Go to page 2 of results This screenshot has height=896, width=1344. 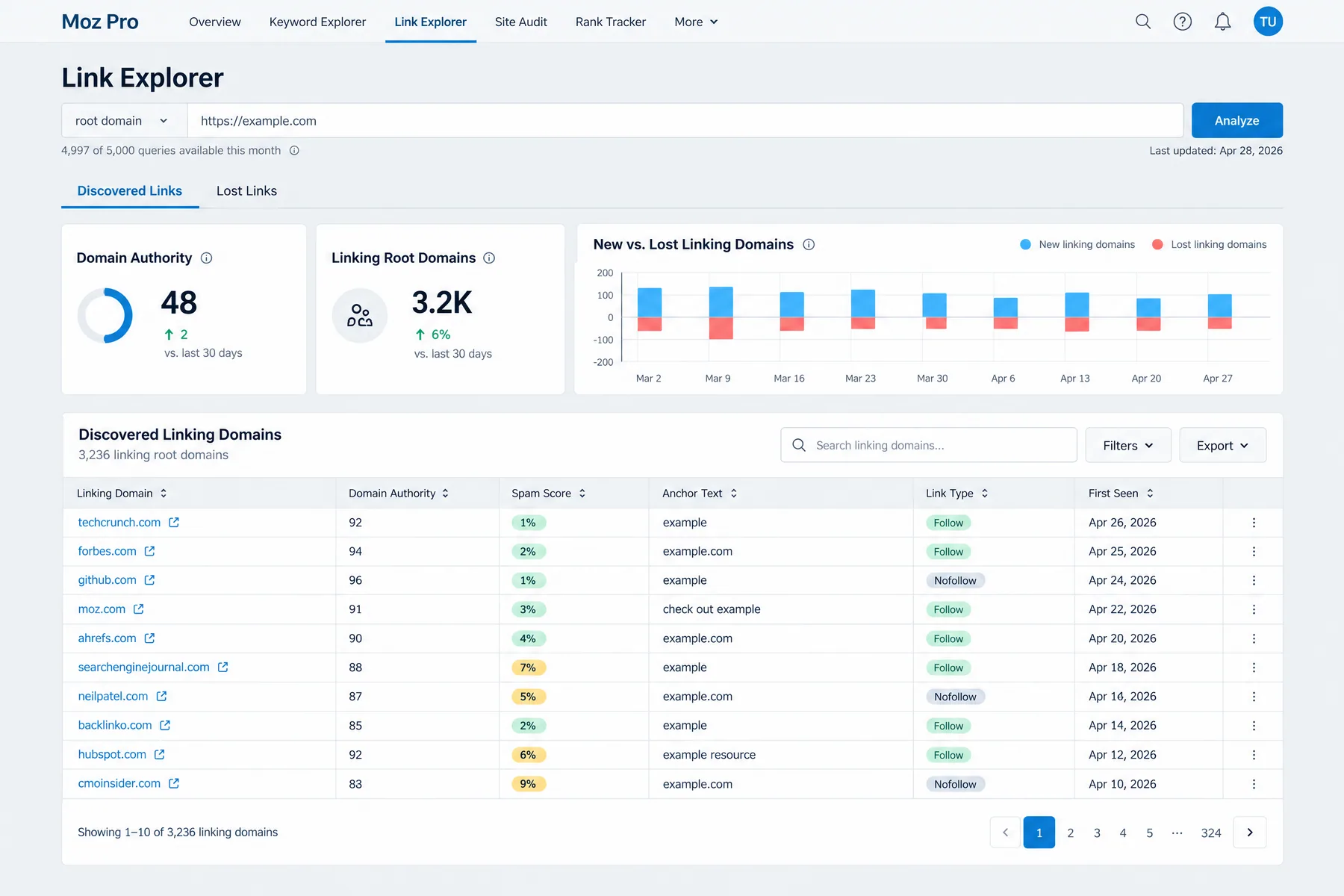pos(1070,833)
